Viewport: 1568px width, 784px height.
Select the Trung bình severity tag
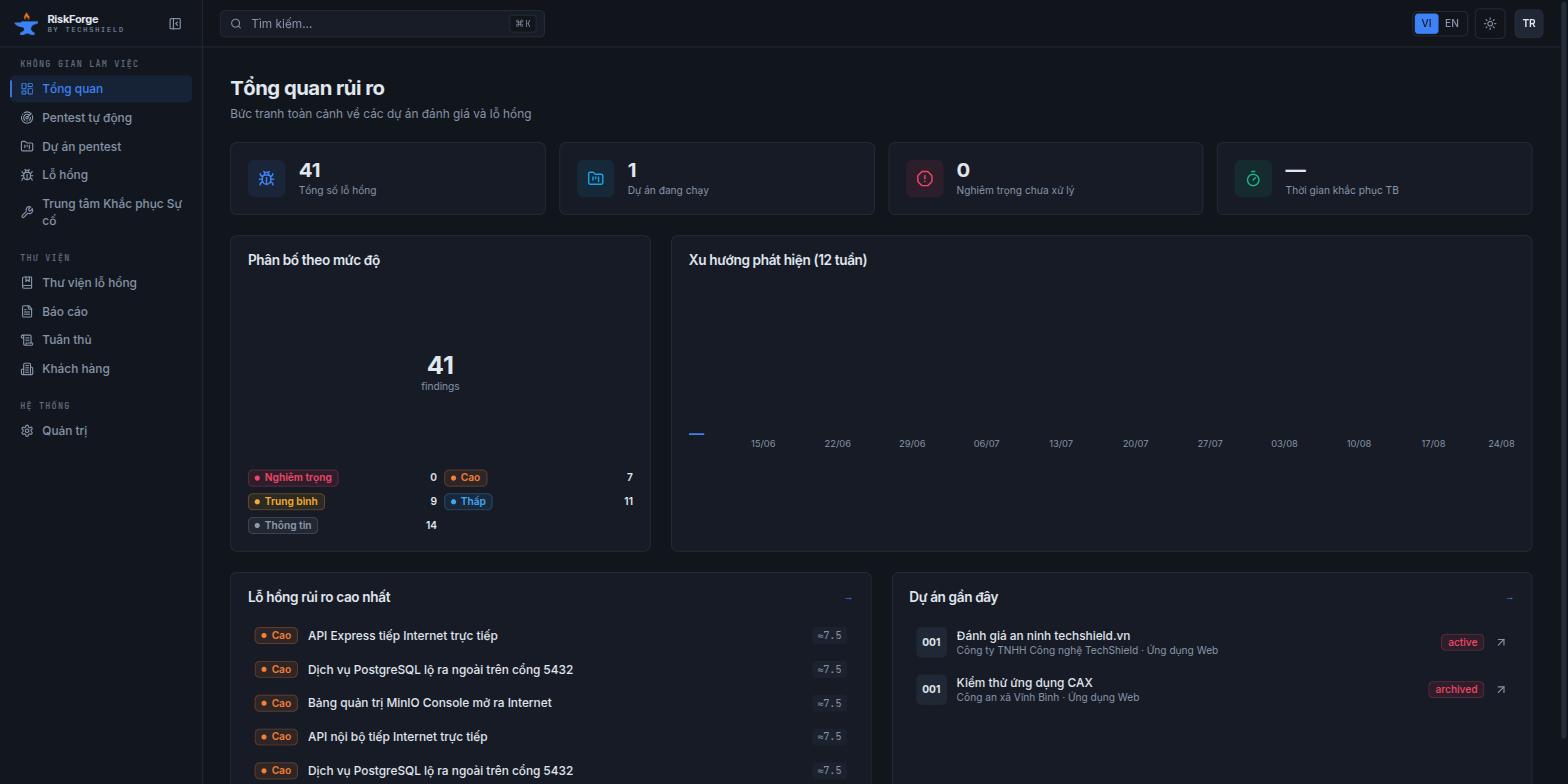[286, 502]
